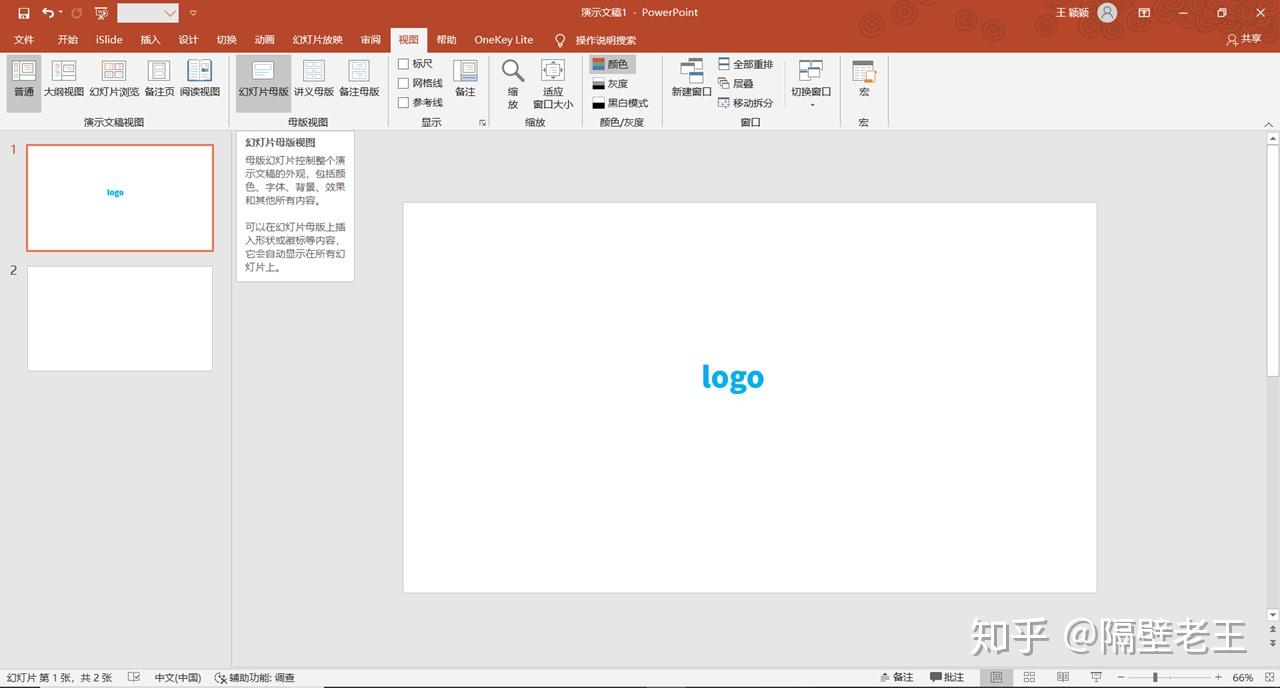This screenshot has width=1280, height=688.
Task: Click the 共享 share button
Action: 1244,40
